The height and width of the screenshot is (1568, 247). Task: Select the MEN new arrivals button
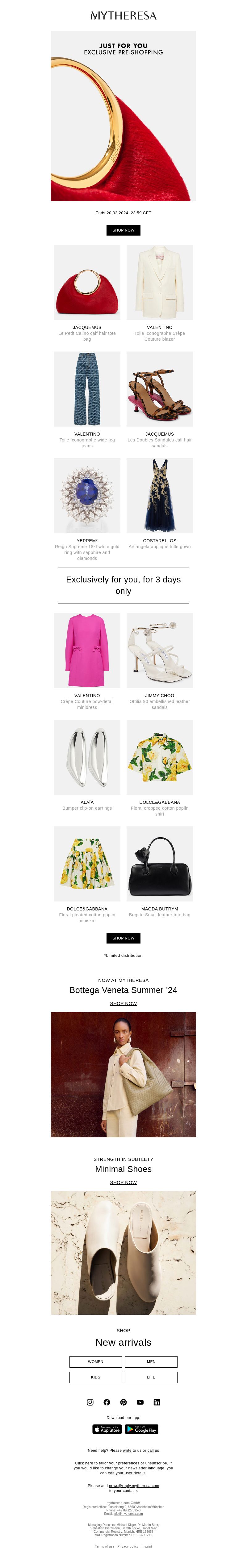coord(152,1362)
